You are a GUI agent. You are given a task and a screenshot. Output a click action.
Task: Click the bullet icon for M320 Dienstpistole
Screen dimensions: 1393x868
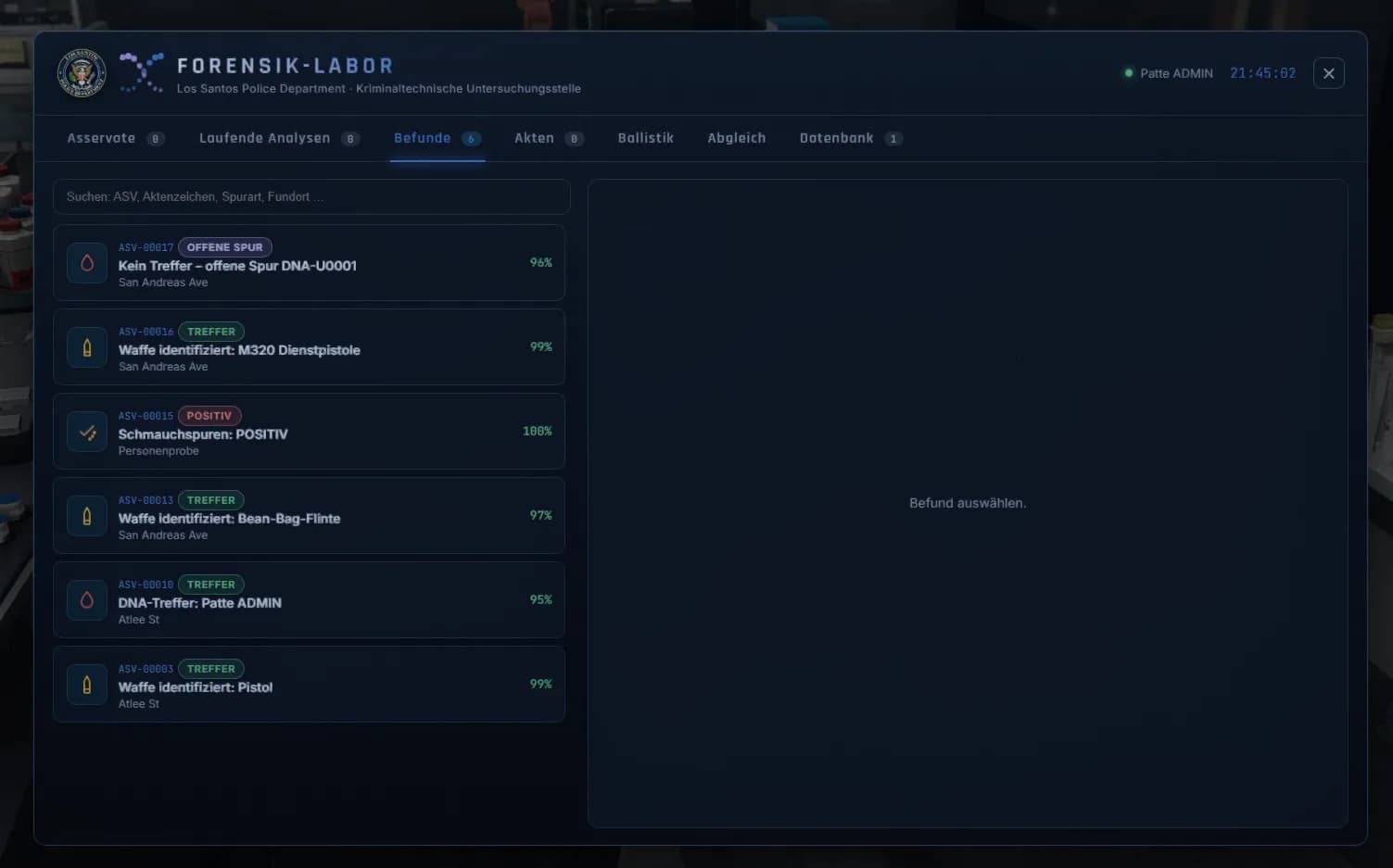point(87,347)
